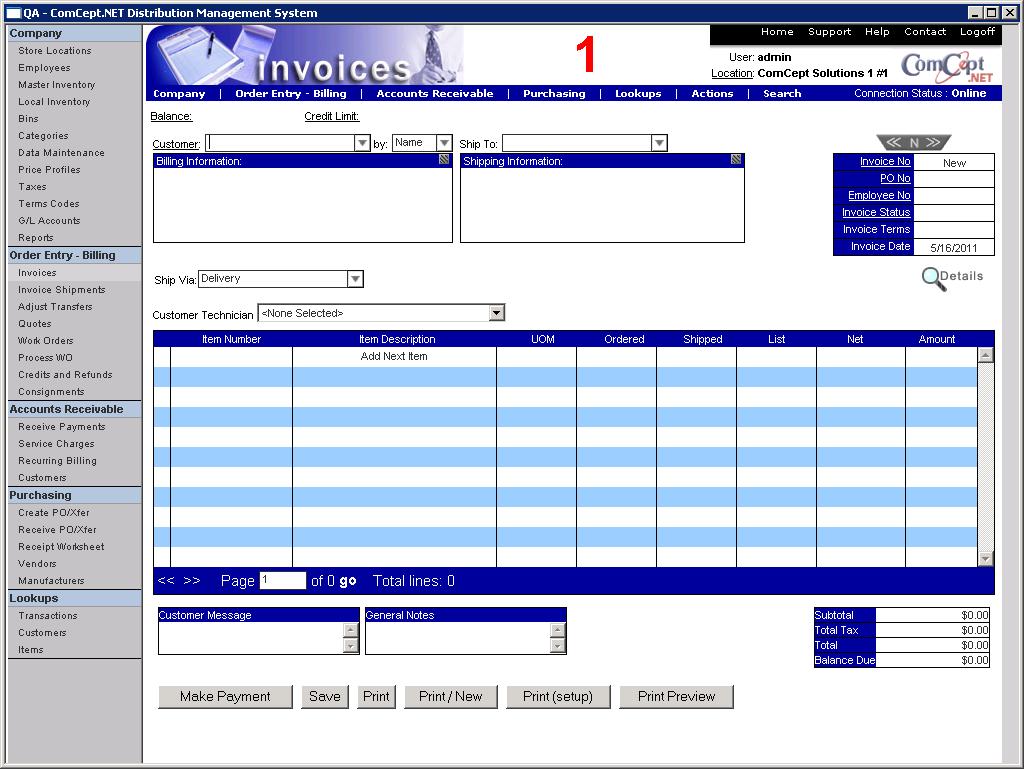The height and width of the screenshot is (769, 1024).
Task: Click the Contact link in the top bar
Action: click(x=925, y=31)
